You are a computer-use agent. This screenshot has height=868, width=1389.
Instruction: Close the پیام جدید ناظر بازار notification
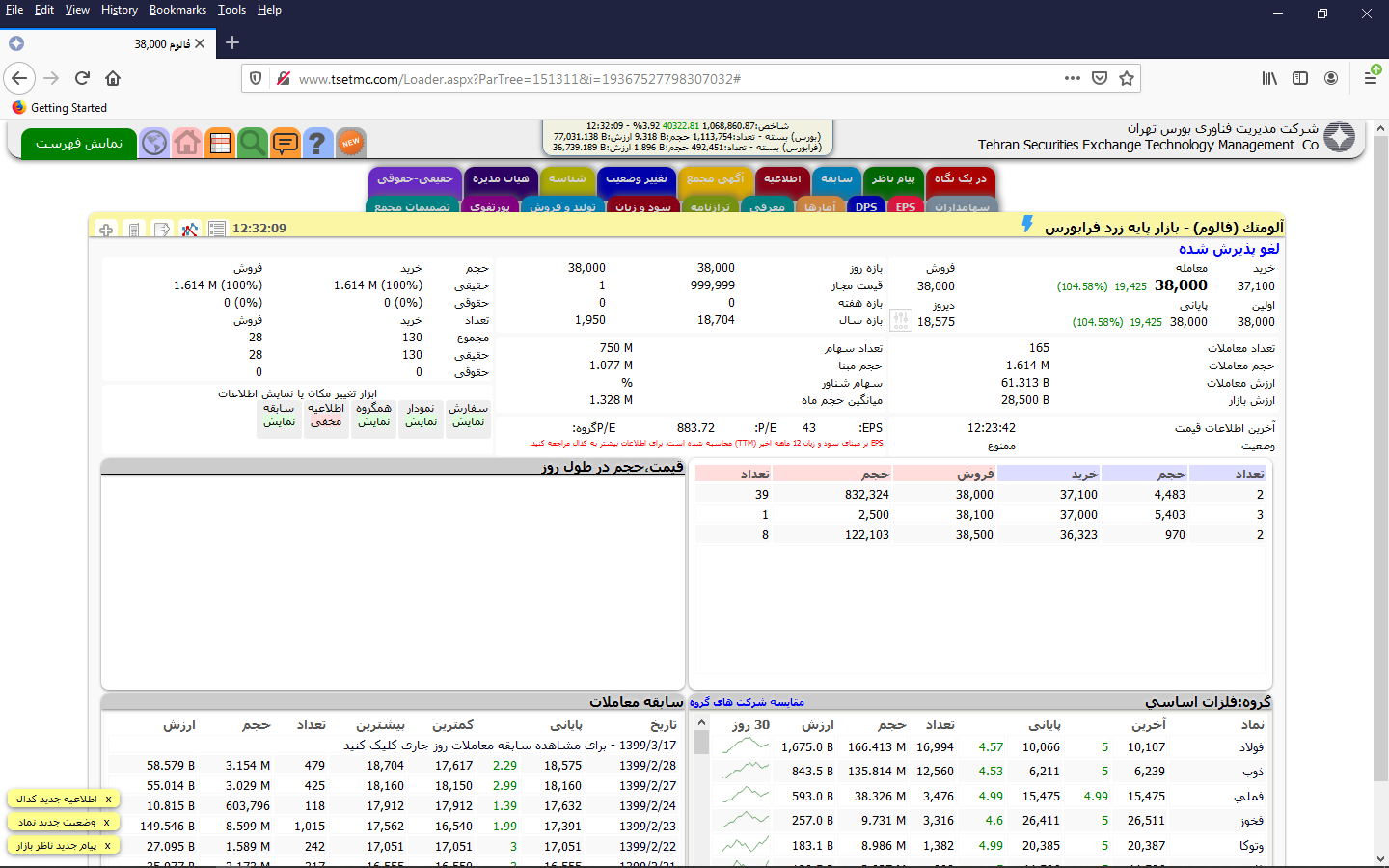tap(107, 846)
